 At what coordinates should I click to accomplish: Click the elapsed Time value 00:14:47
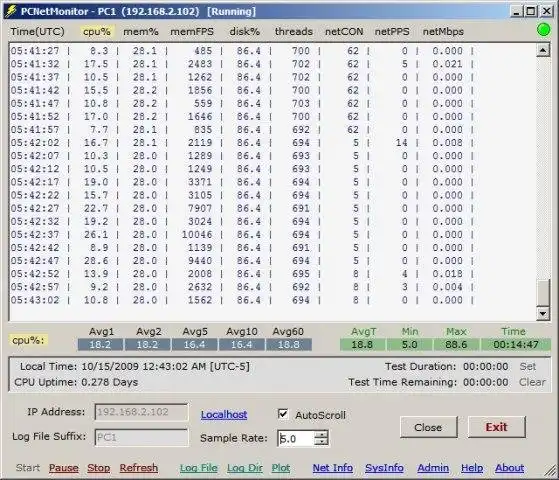516,344
